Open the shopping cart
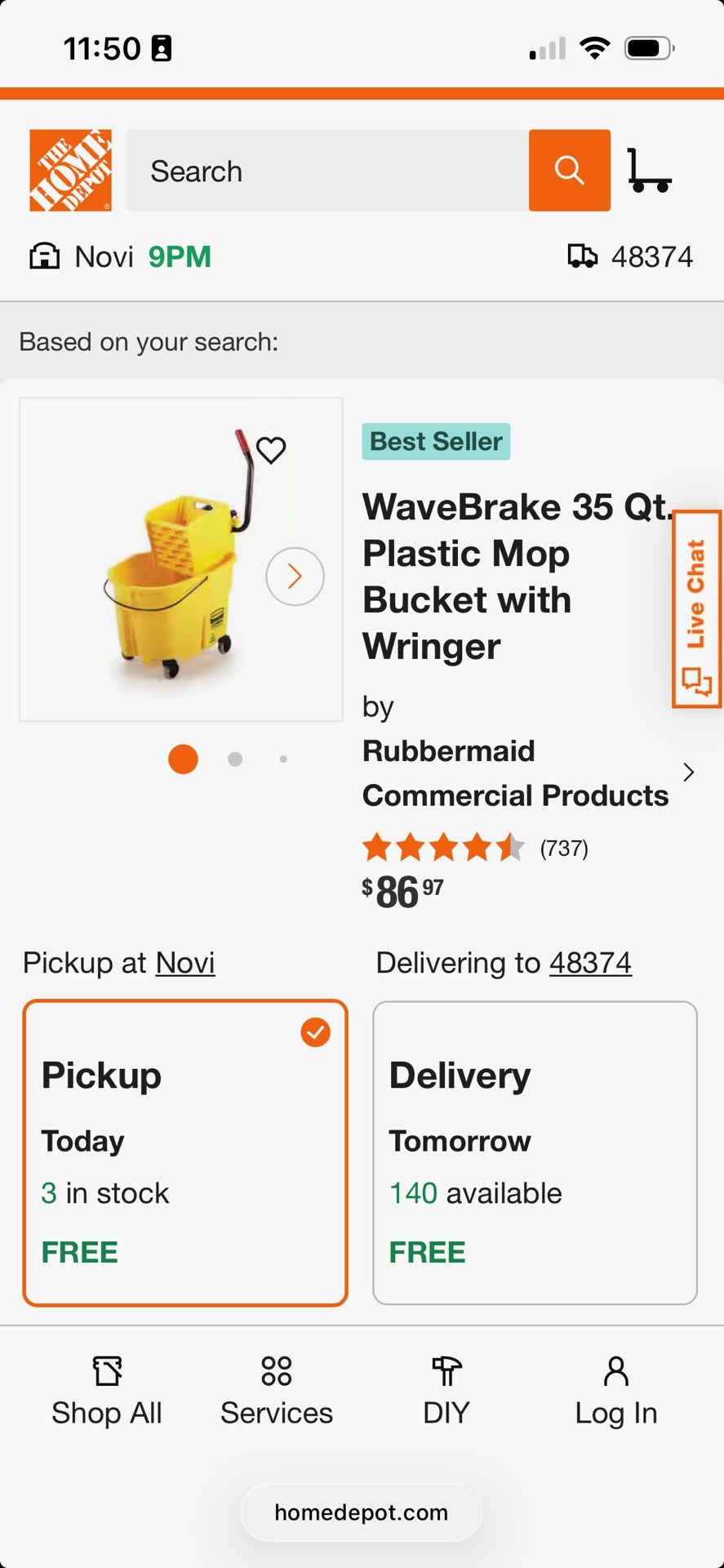Screen dimensions: 724x1568 [649, 170]
